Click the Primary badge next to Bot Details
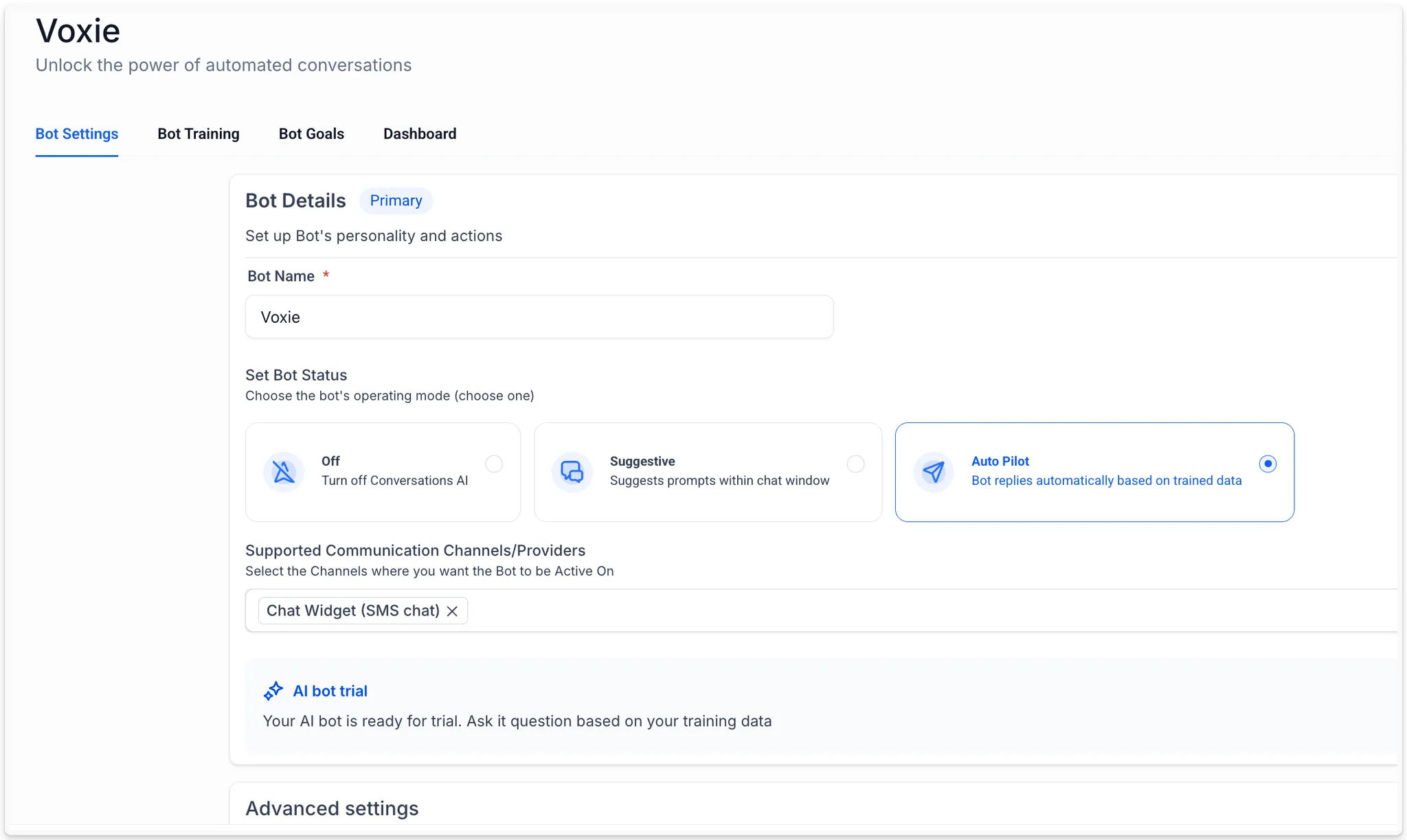 396,201
